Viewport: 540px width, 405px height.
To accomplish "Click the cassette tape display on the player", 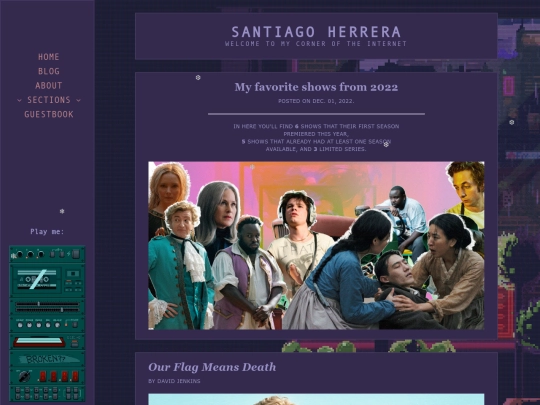I will [x=37, y=279].
